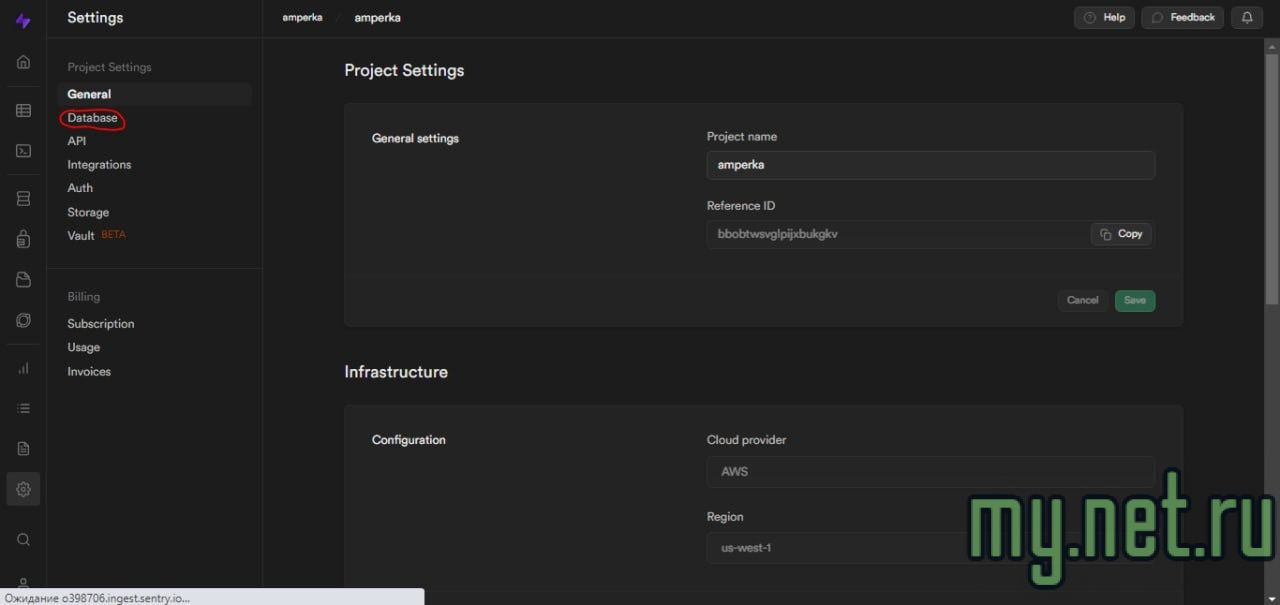1280x605 pixels.
Task: Click the Cancel button
Action: pos(1082,301)
